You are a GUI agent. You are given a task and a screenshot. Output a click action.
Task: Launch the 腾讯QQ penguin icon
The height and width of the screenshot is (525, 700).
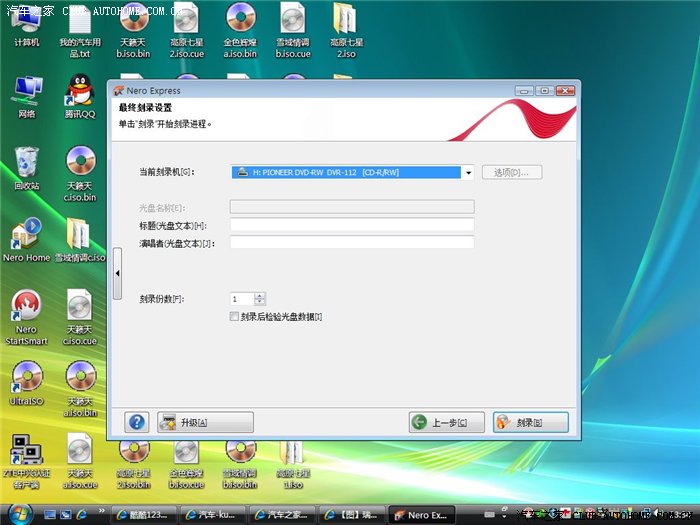(80, 97)
